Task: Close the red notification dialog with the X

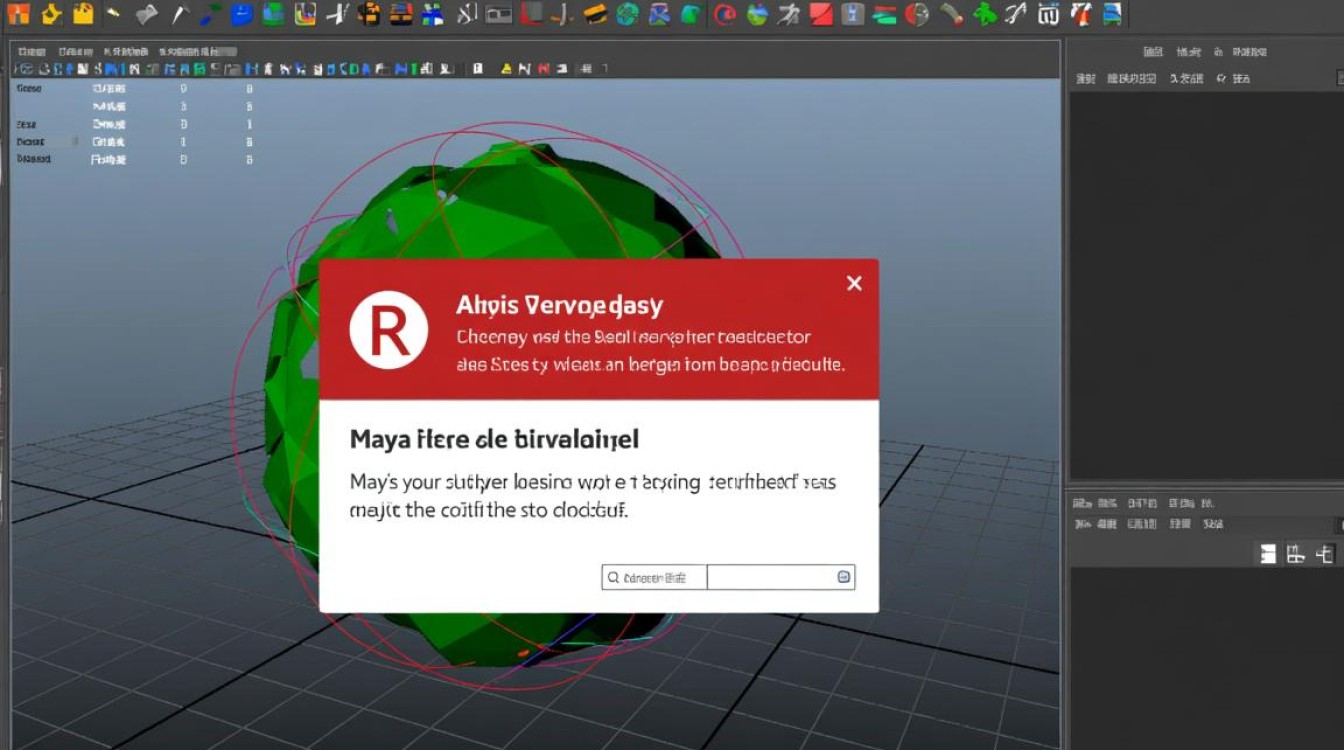Action: tap(854, 283)
